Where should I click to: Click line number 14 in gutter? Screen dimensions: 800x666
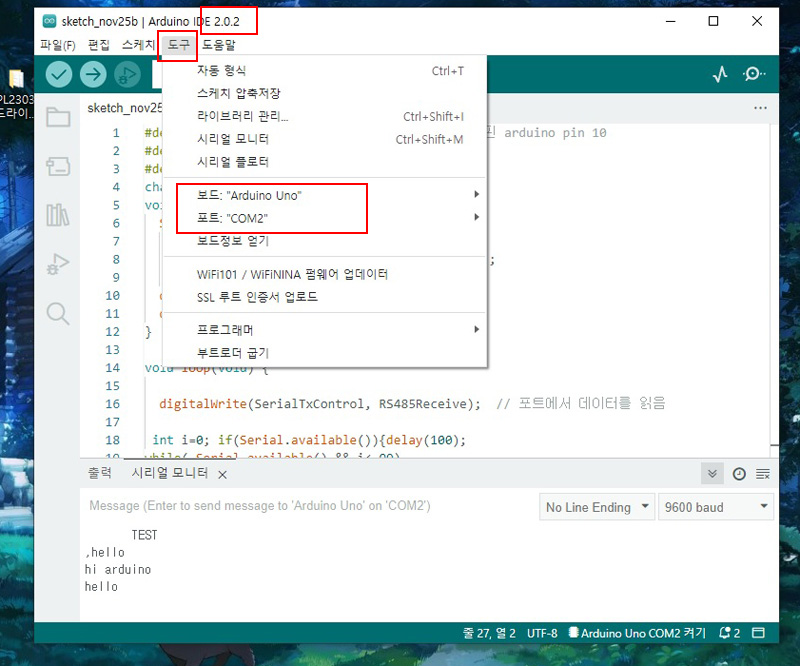113,367
